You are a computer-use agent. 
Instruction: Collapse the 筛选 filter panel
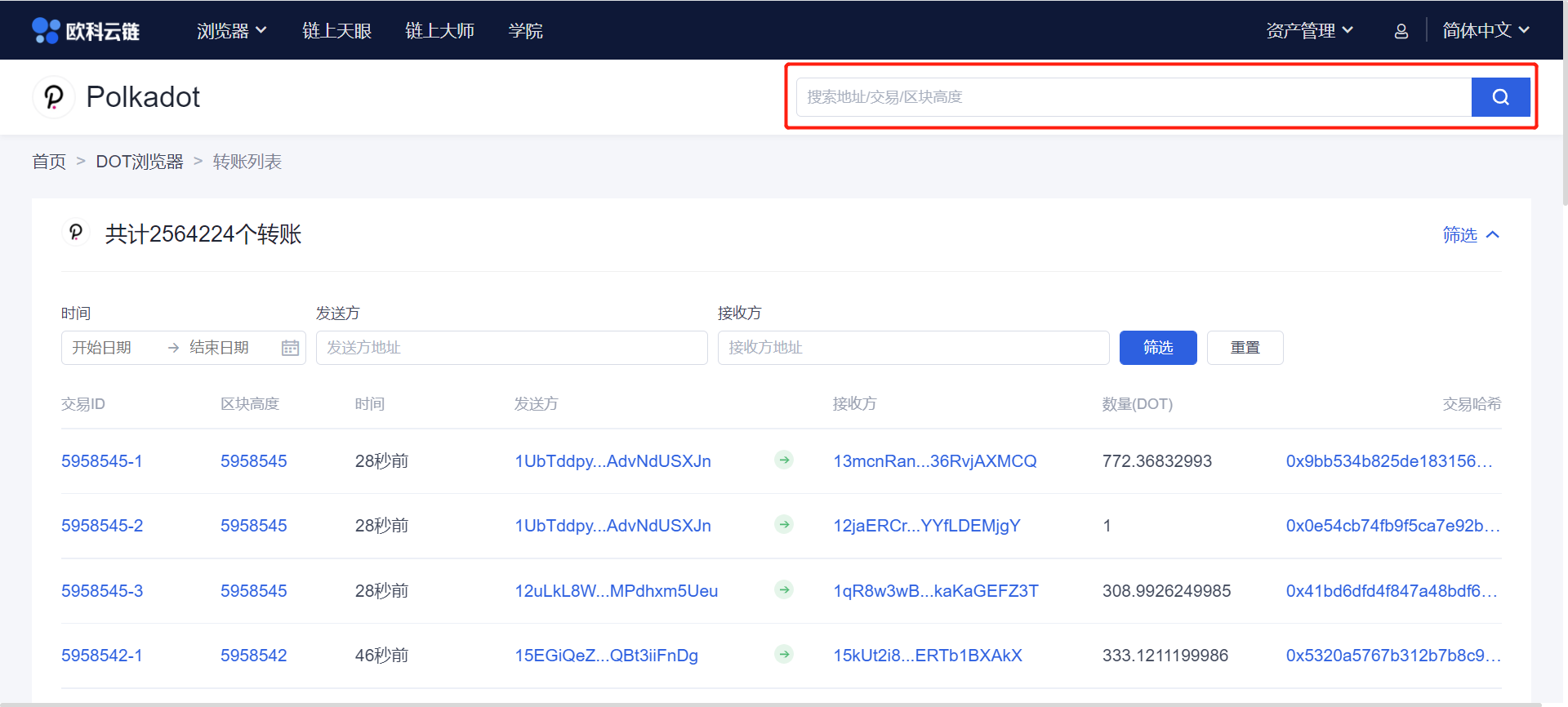(1471, 235)
